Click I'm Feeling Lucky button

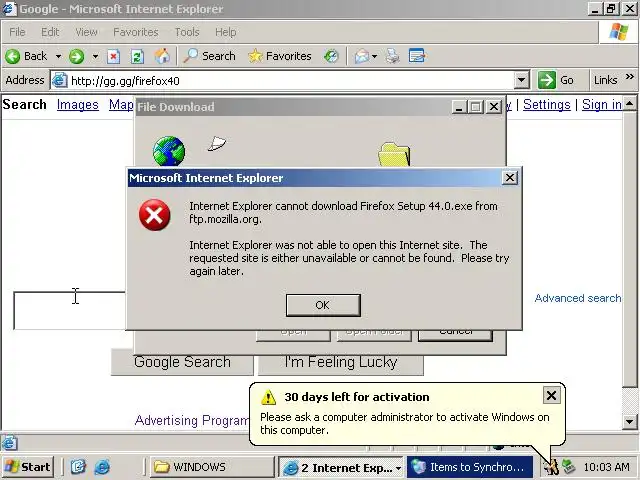(x=341, y=362)
